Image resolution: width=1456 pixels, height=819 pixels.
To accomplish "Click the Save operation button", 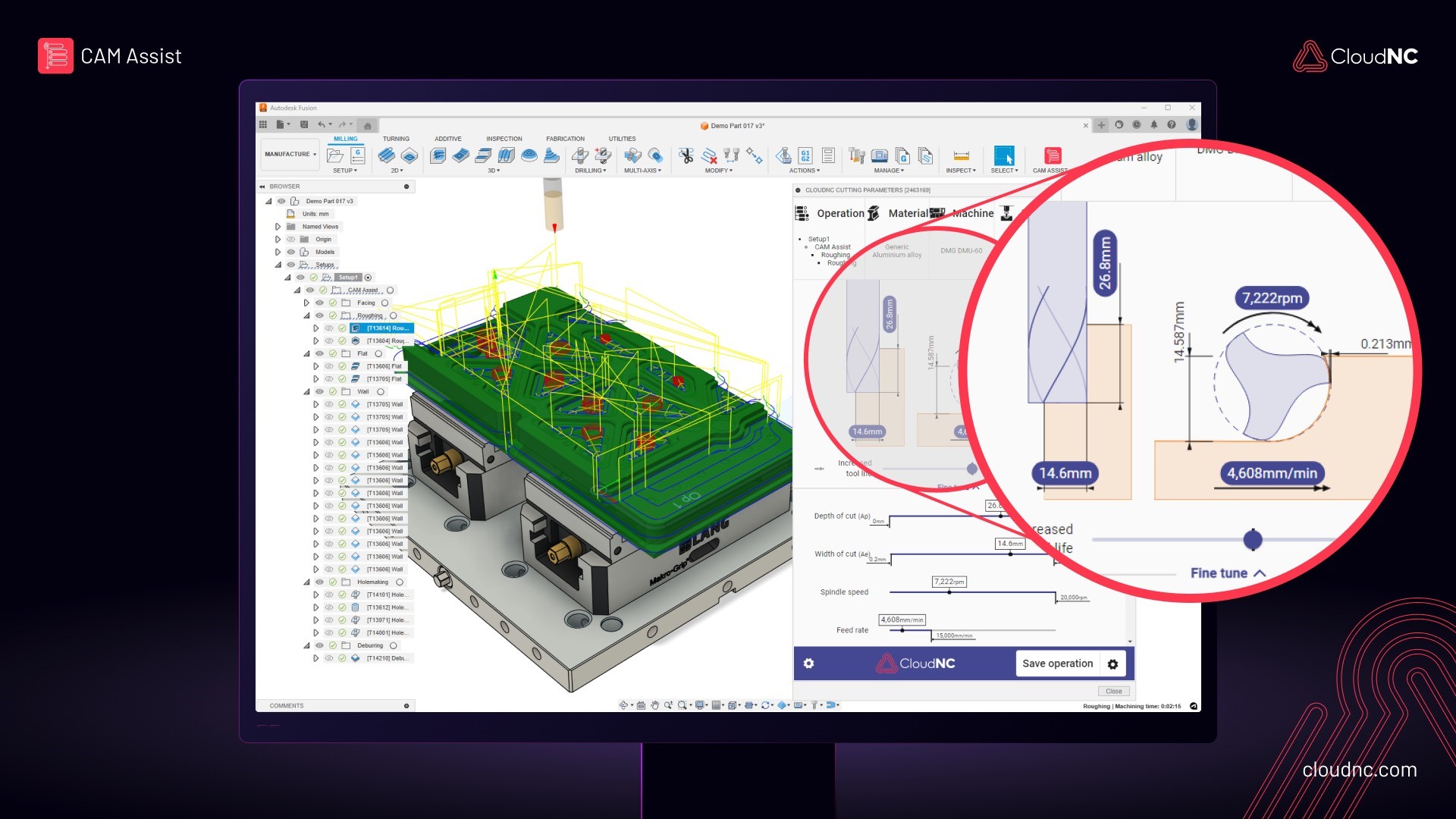I will 1057,664.
